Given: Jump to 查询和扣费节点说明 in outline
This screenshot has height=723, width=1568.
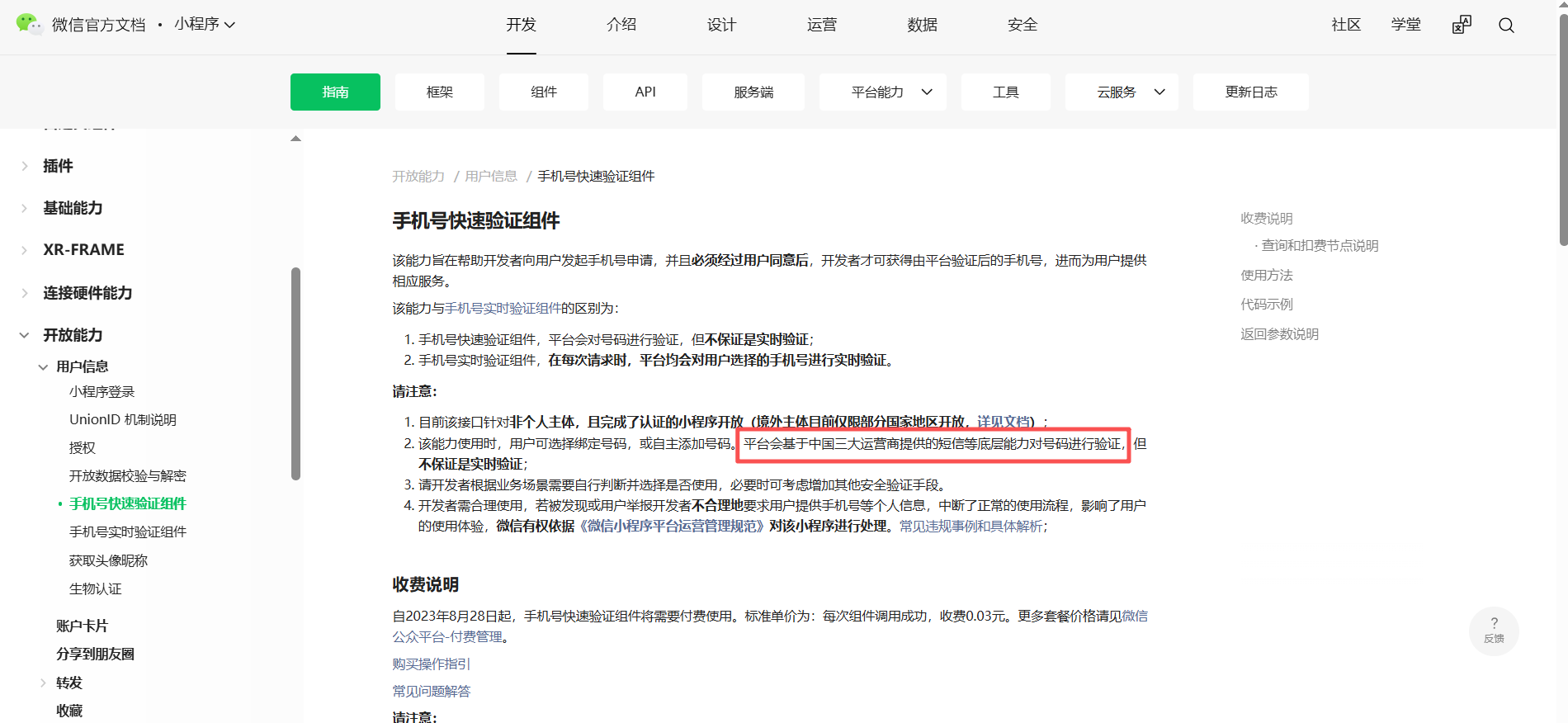Looking at the screenshot, I should pyautogui.click(x=1320, y=245).
